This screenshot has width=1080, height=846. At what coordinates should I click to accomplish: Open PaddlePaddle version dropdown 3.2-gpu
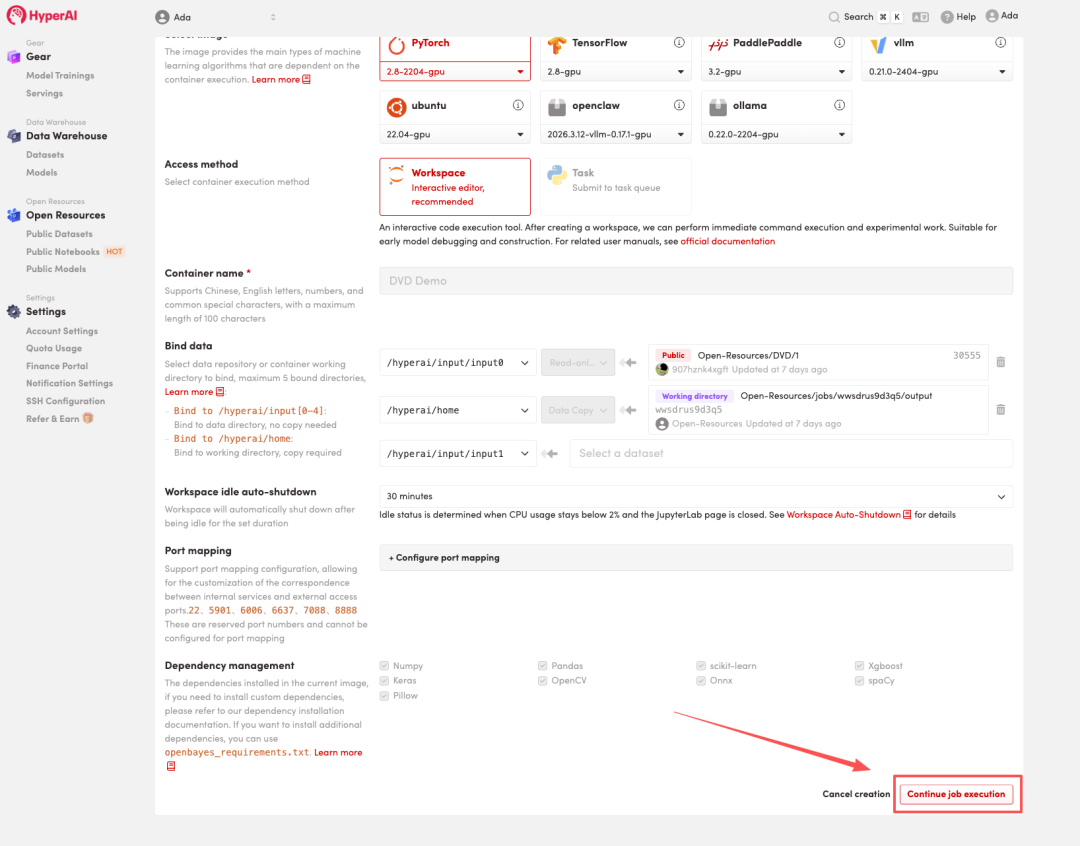coord(776,72)
